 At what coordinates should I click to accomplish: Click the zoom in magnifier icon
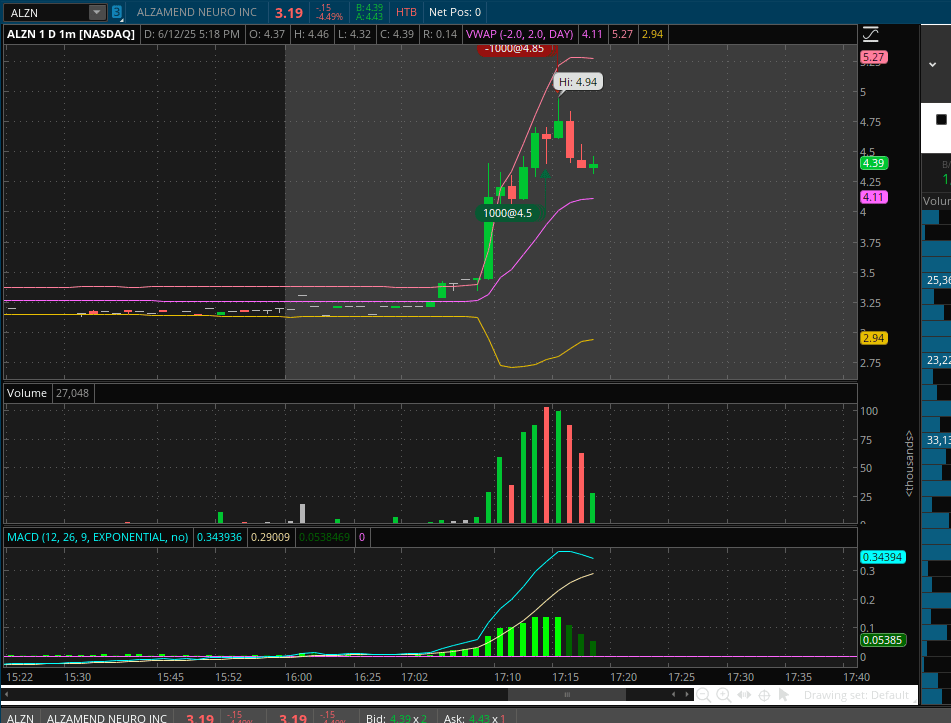(x=723, y=695)
